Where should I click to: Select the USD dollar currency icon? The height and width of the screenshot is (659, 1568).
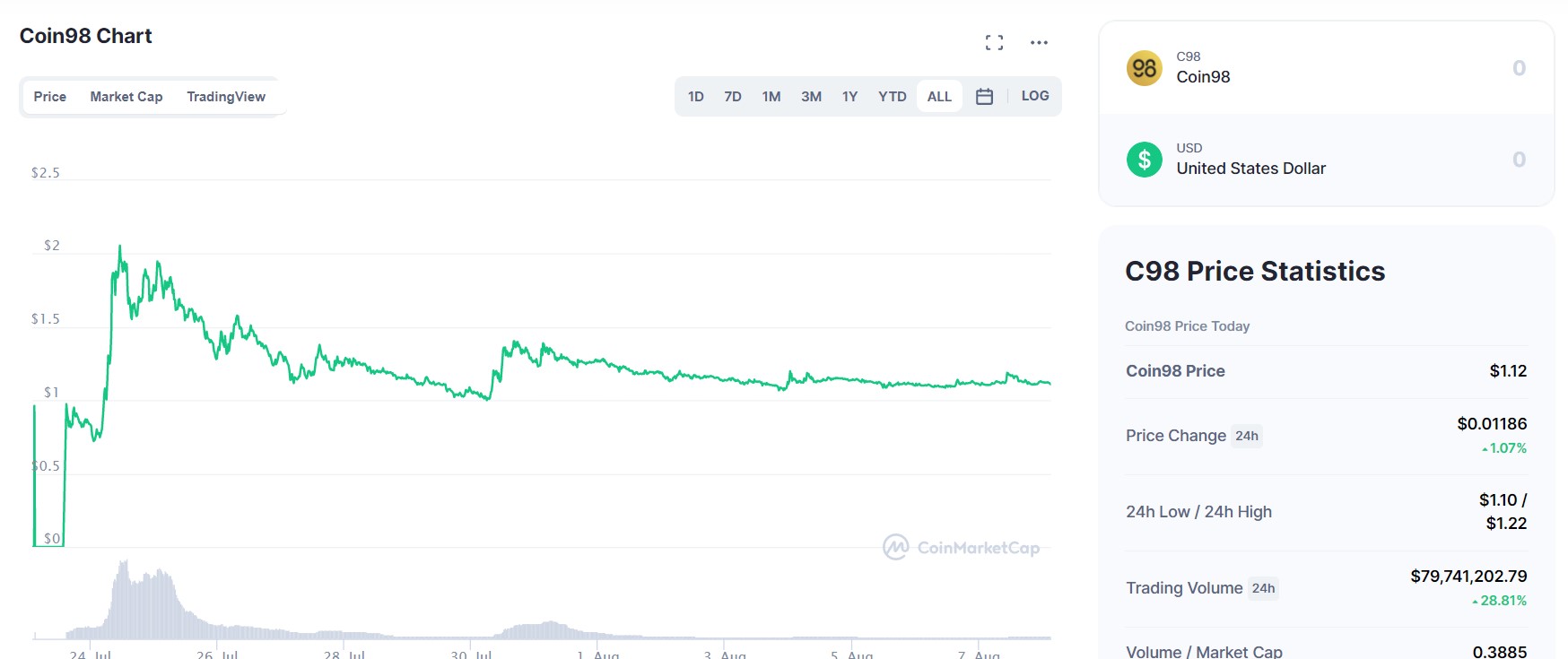point(1144,159)
